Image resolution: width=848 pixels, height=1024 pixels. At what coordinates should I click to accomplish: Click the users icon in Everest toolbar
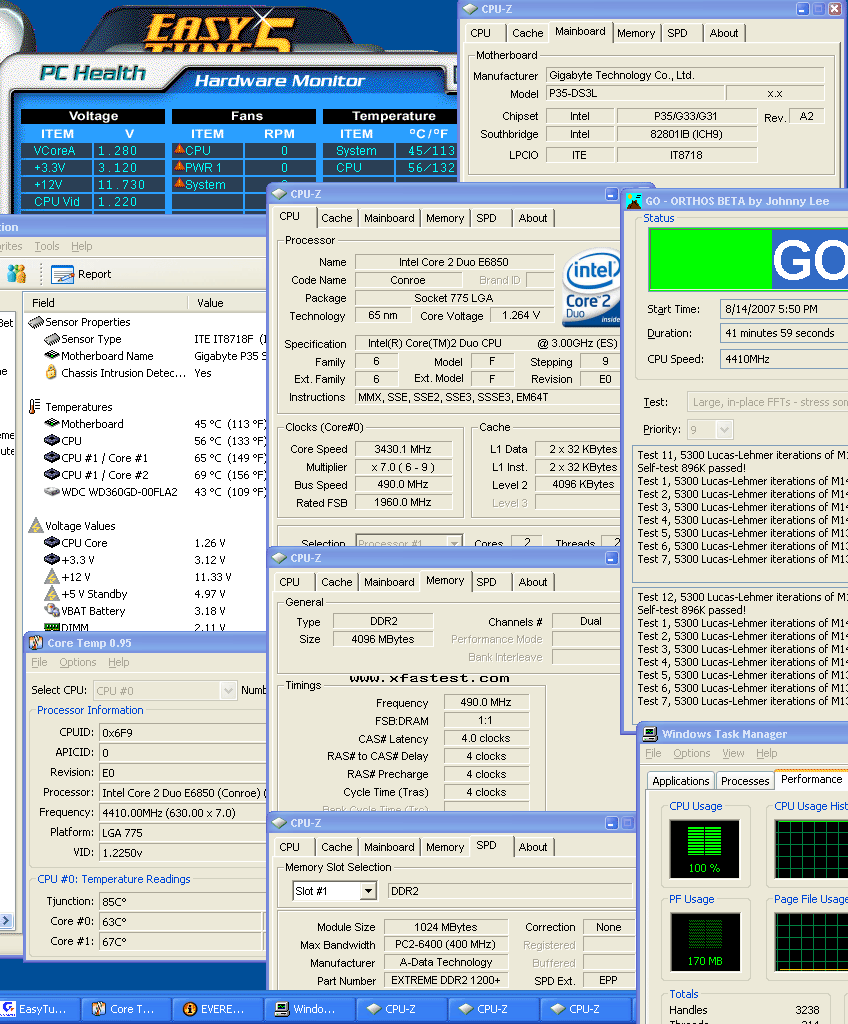[16, 274]
